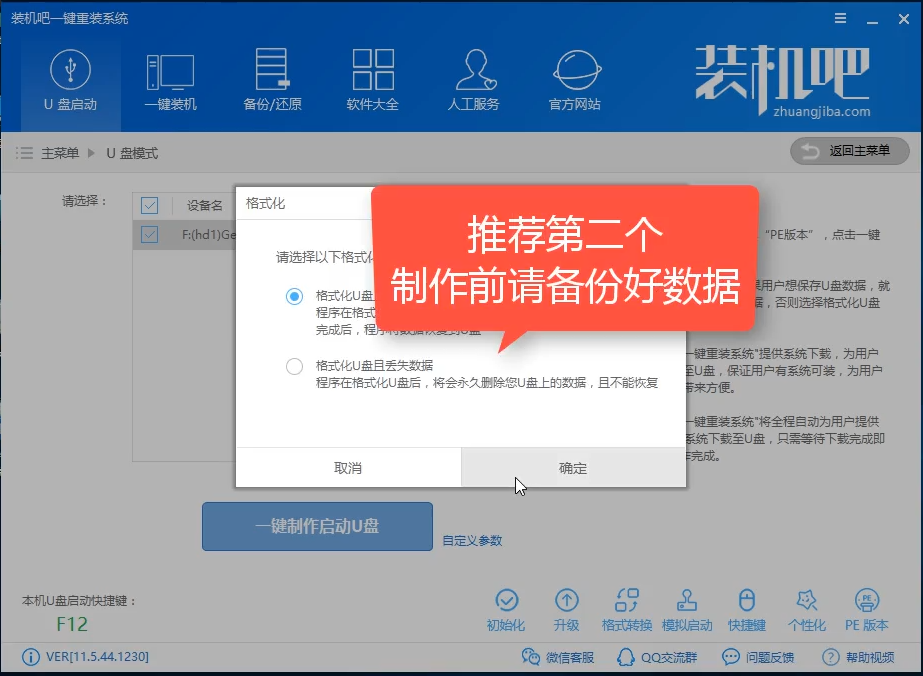
Task: Open the 软件大全 software collection
Action: pos(372,80)
